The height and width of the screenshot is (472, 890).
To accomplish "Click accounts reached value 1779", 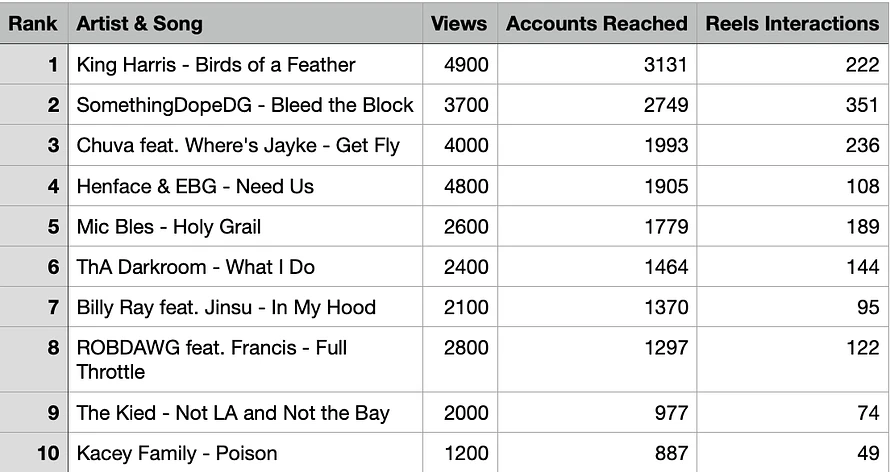I will tap(597, 226).
